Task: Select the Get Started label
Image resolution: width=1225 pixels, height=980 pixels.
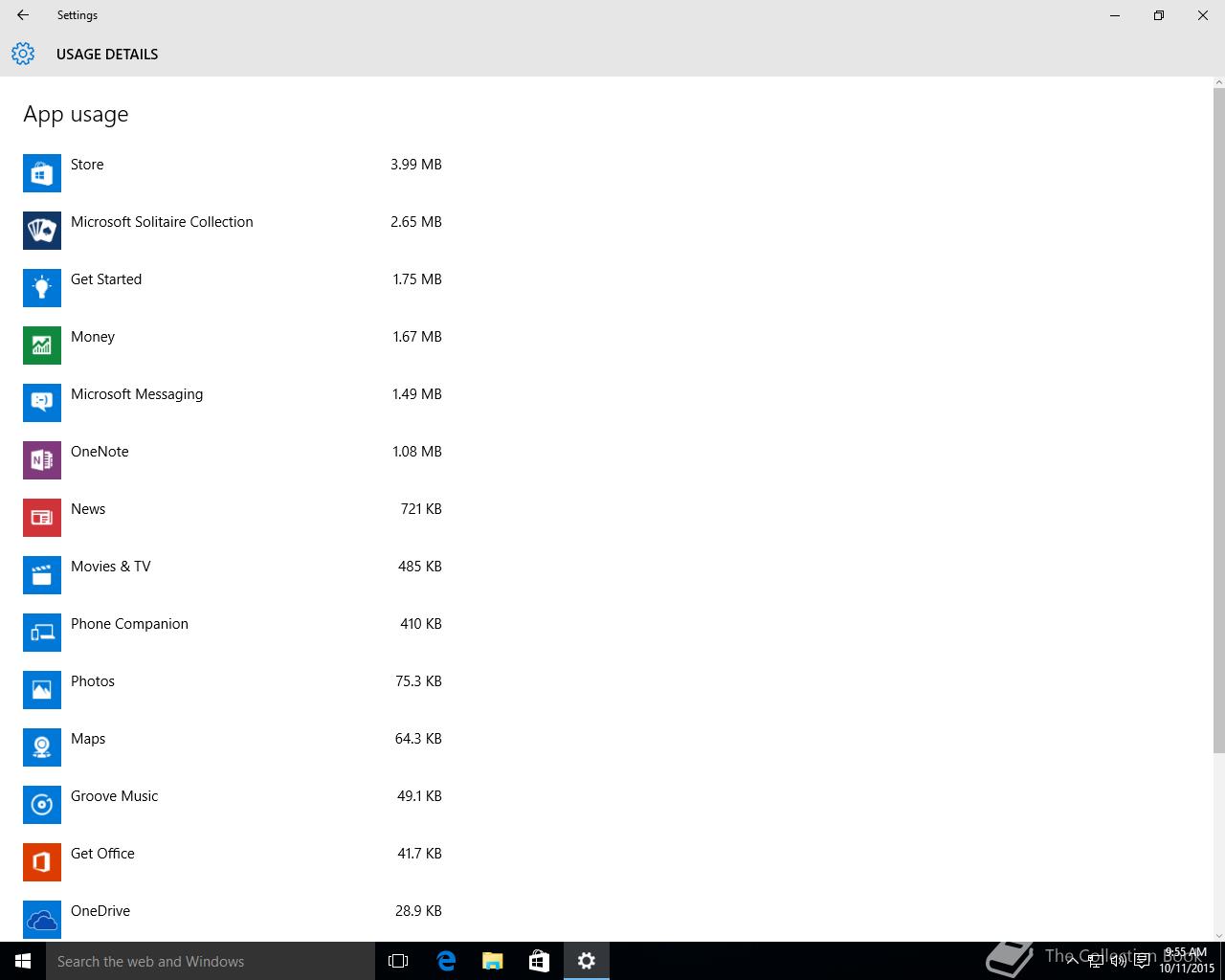Action: pyautogui.click(x=106, y=279)
